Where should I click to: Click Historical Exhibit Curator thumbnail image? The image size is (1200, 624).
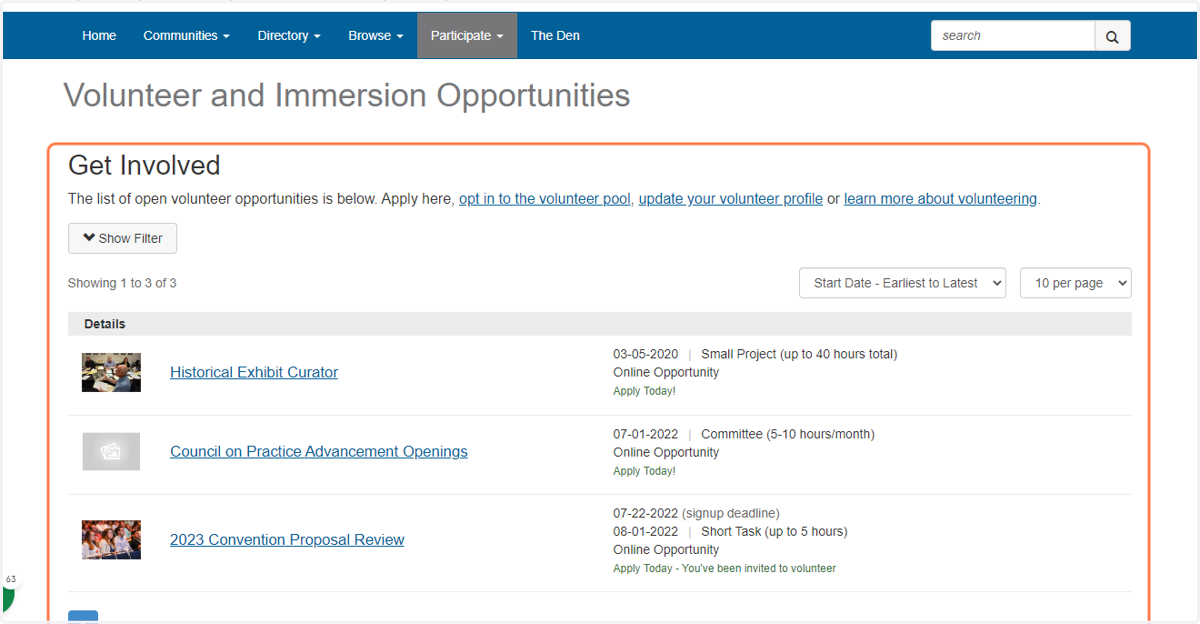pos(111,372)
